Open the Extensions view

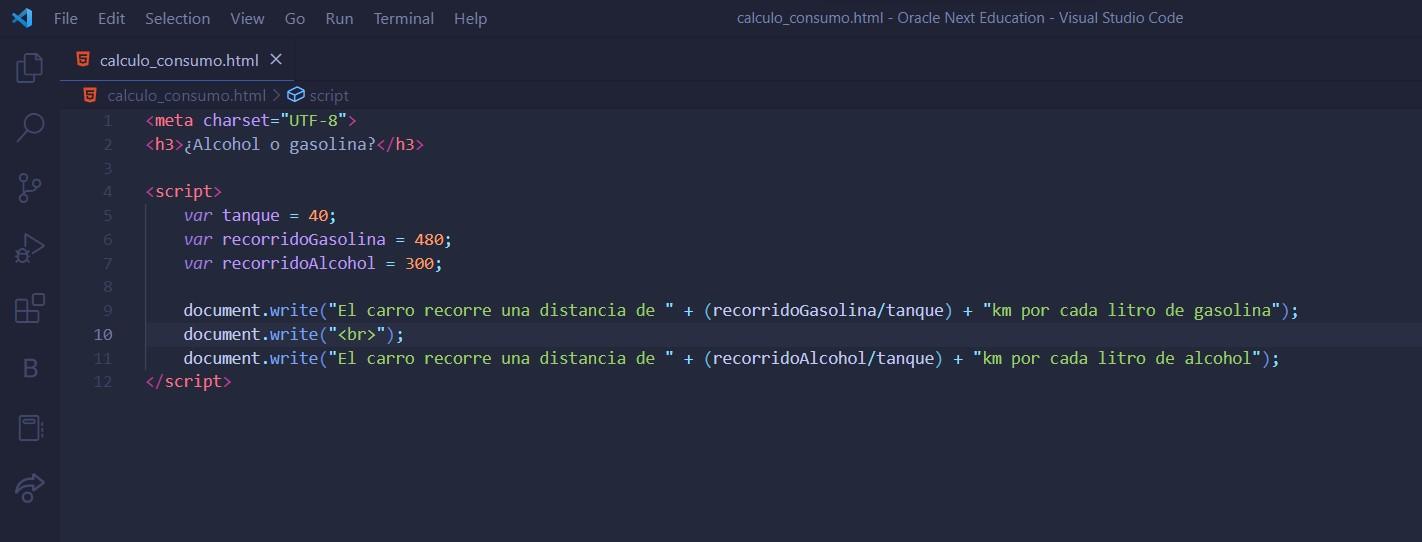point(30,308)
